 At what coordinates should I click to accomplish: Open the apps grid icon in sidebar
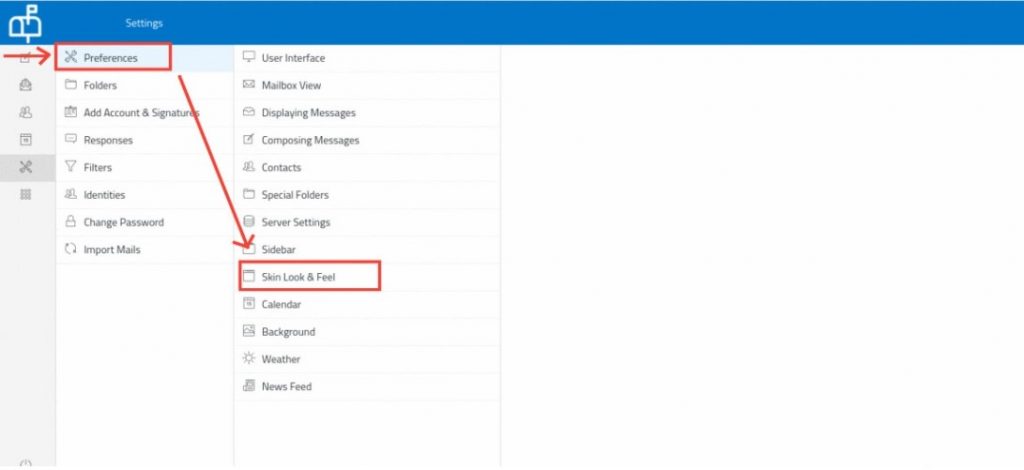click(26, 195)
